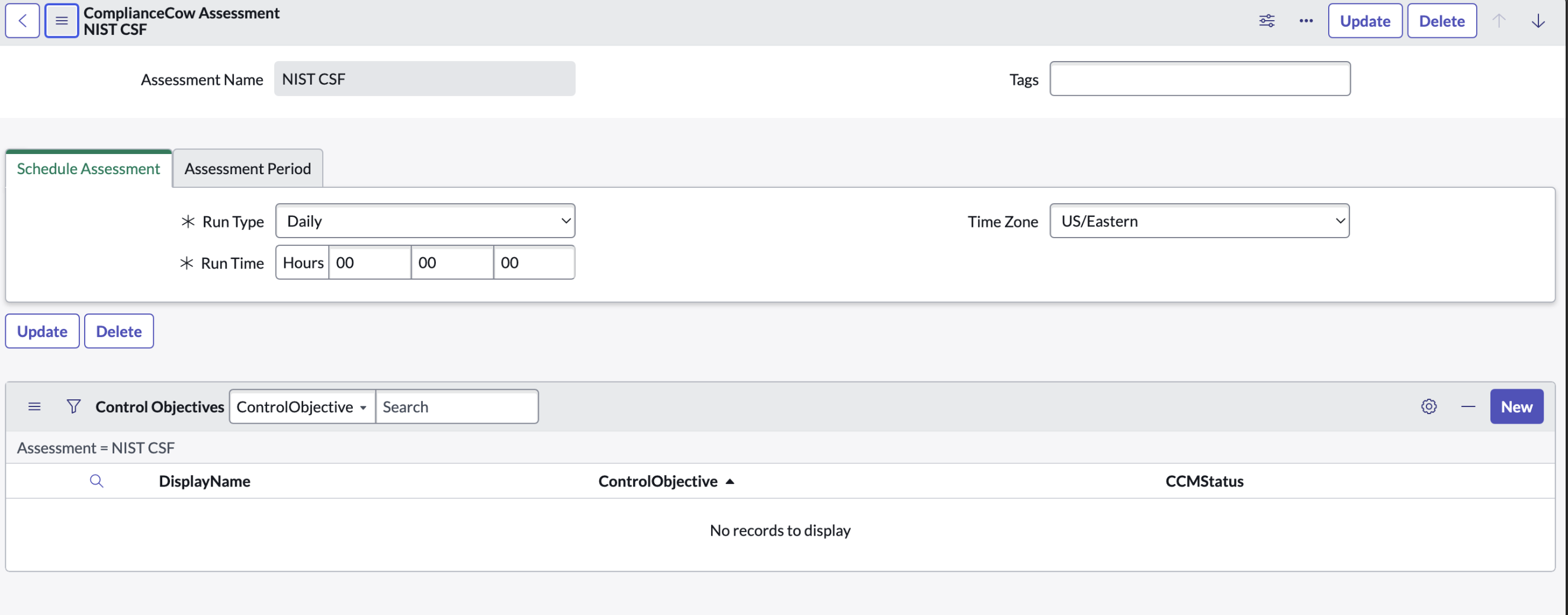Open the more options ellipsis icon
The width and height of the screenshot is (1568, 615).
click(1306, 21)
